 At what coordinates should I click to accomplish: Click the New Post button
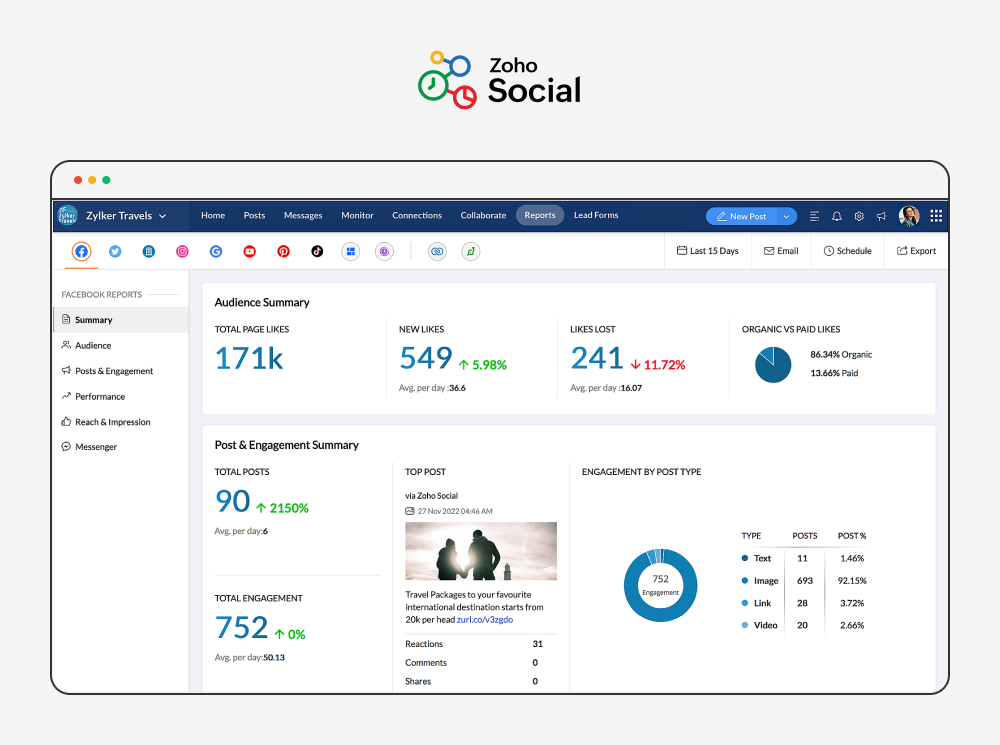[742, 216]
